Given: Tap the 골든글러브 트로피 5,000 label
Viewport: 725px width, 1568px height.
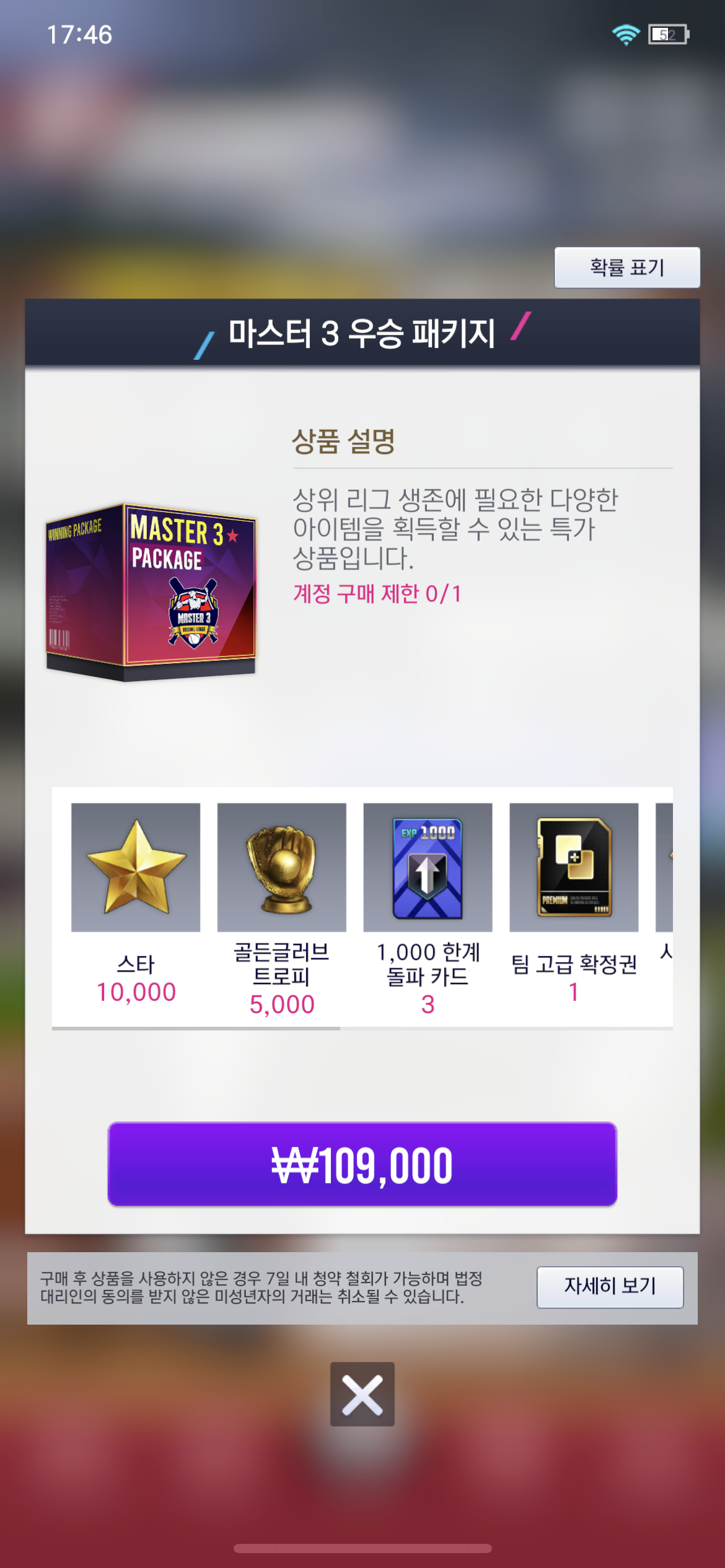Looking at the screenshot, I should coord(282,978).
